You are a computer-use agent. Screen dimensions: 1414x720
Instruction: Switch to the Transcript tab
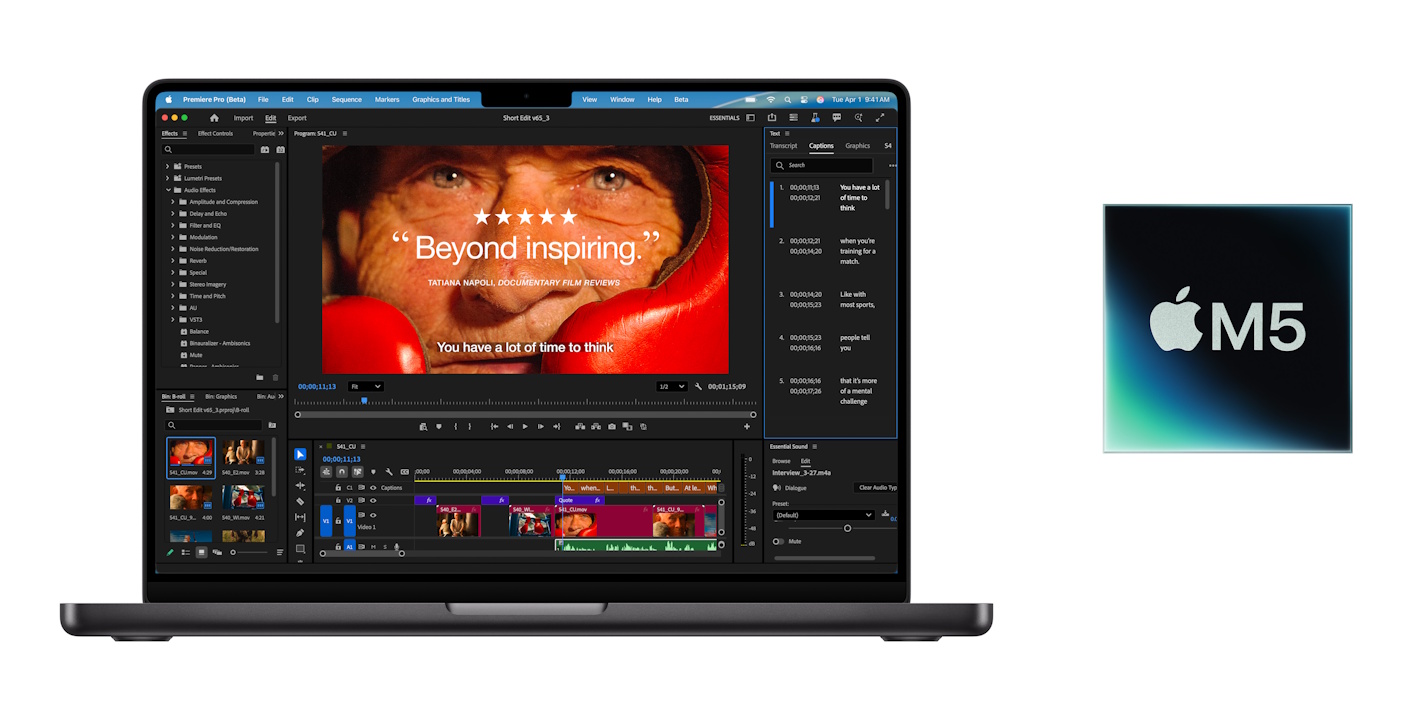(783, 146)
